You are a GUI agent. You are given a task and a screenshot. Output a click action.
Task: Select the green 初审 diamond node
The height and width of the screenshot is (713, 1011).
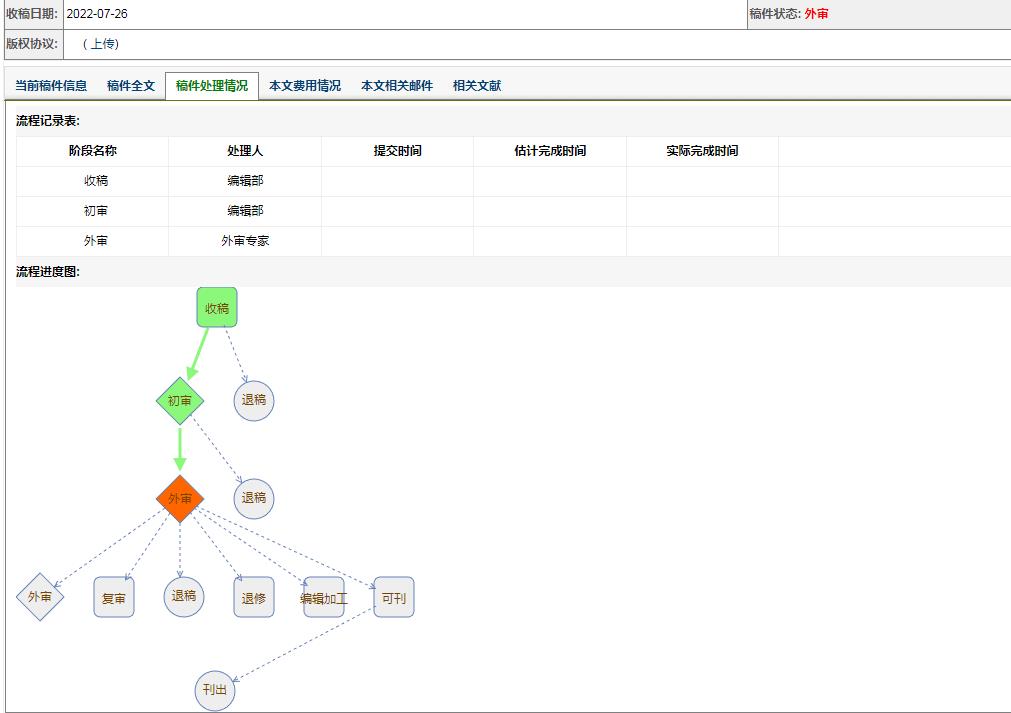(180, 401)
